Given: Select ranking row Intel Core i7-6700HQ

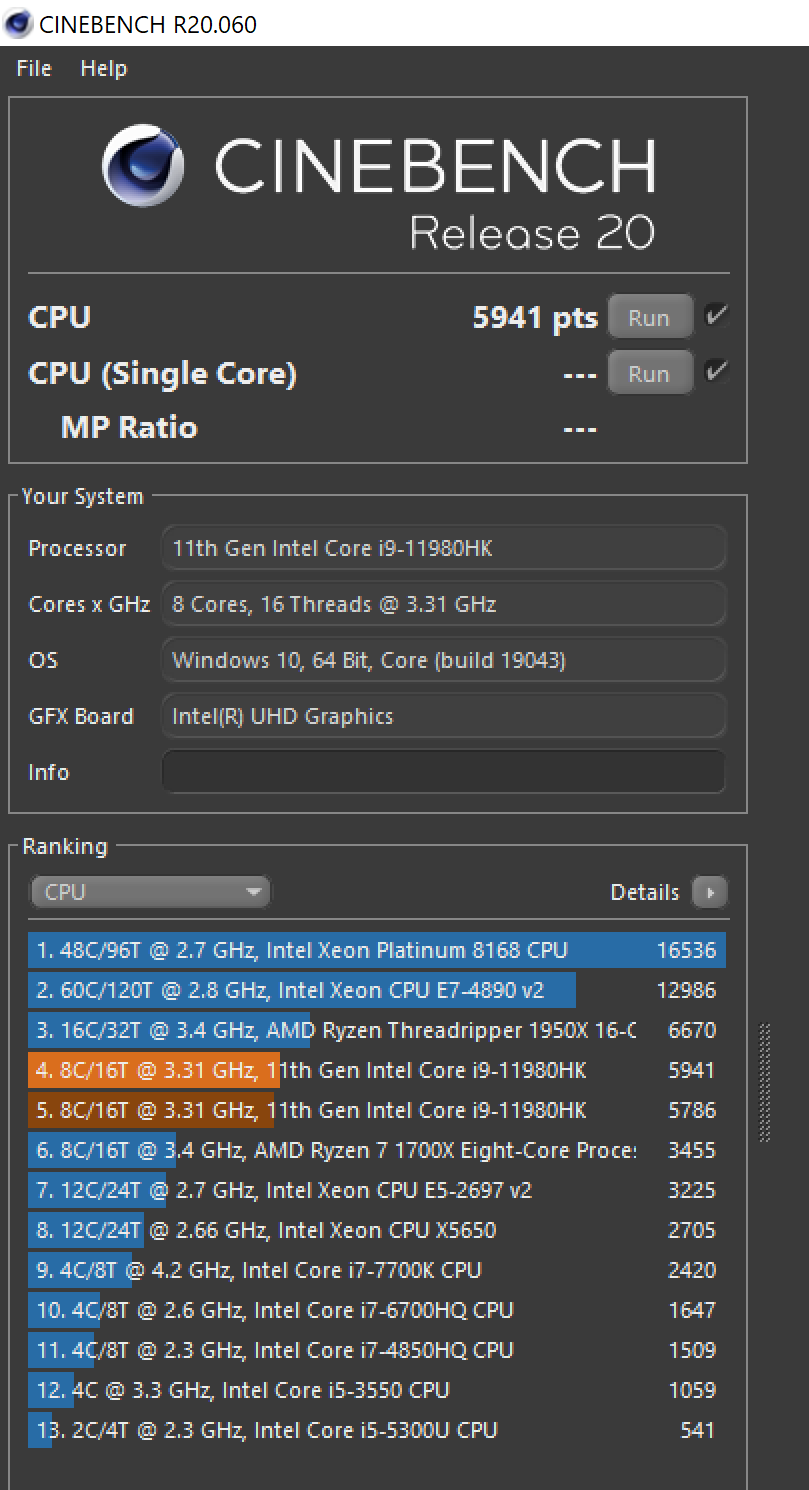Looking at the screenshot, I should (377, 1310).
